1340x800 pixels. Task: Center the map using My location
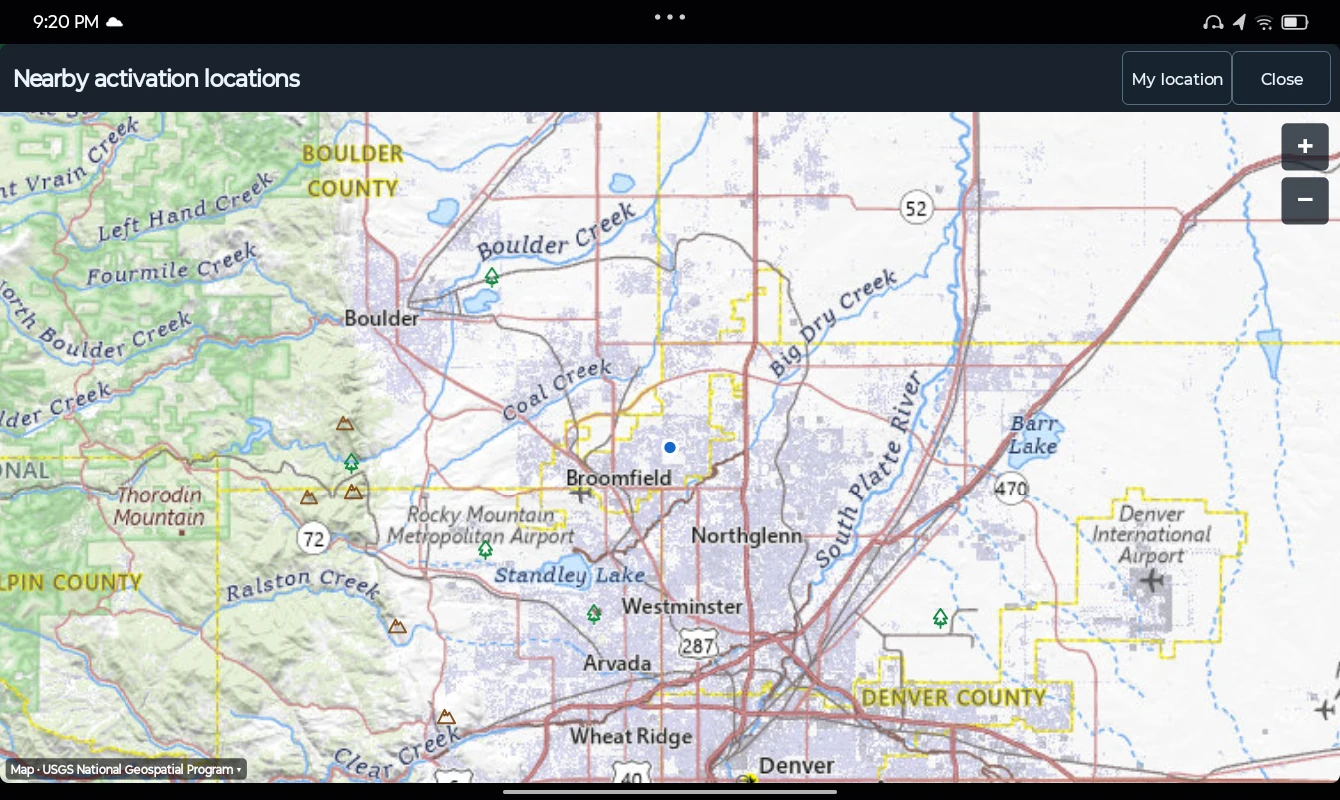1177,78
